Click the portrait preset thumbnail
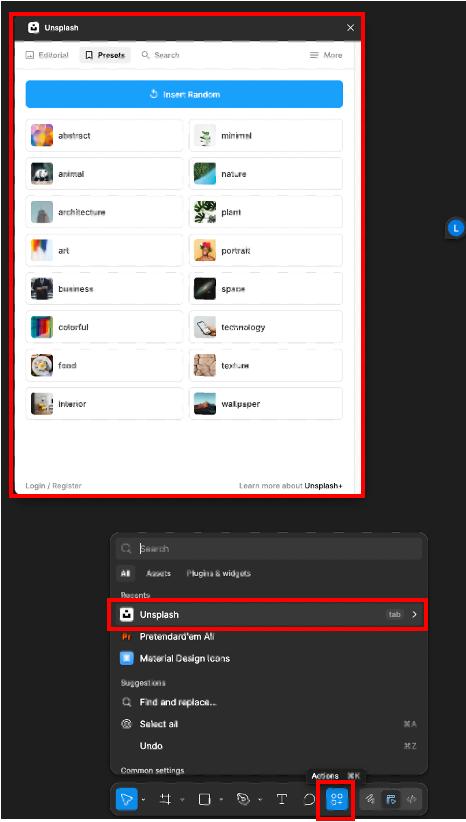 pyautogui.click(x=205, y=250)
